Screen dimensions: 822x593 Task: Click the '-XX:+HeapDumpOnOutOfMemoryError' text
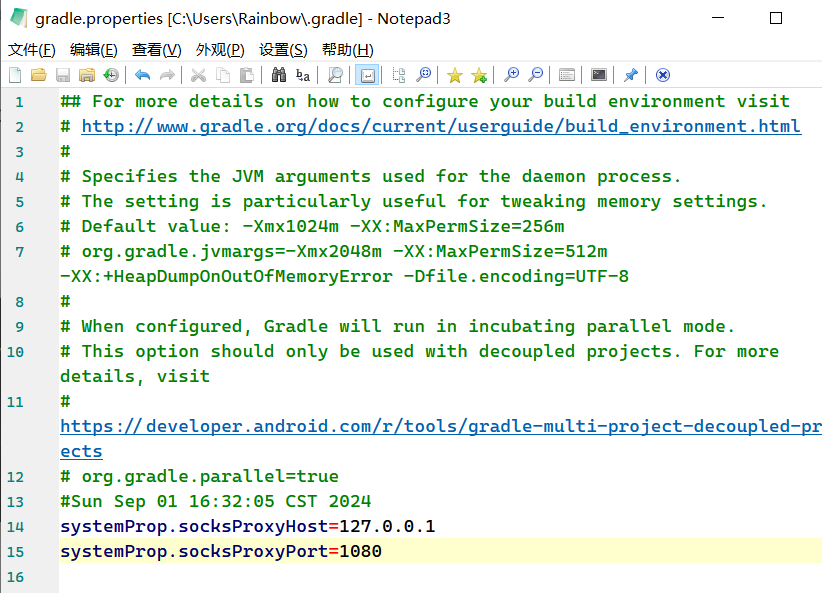226,276
